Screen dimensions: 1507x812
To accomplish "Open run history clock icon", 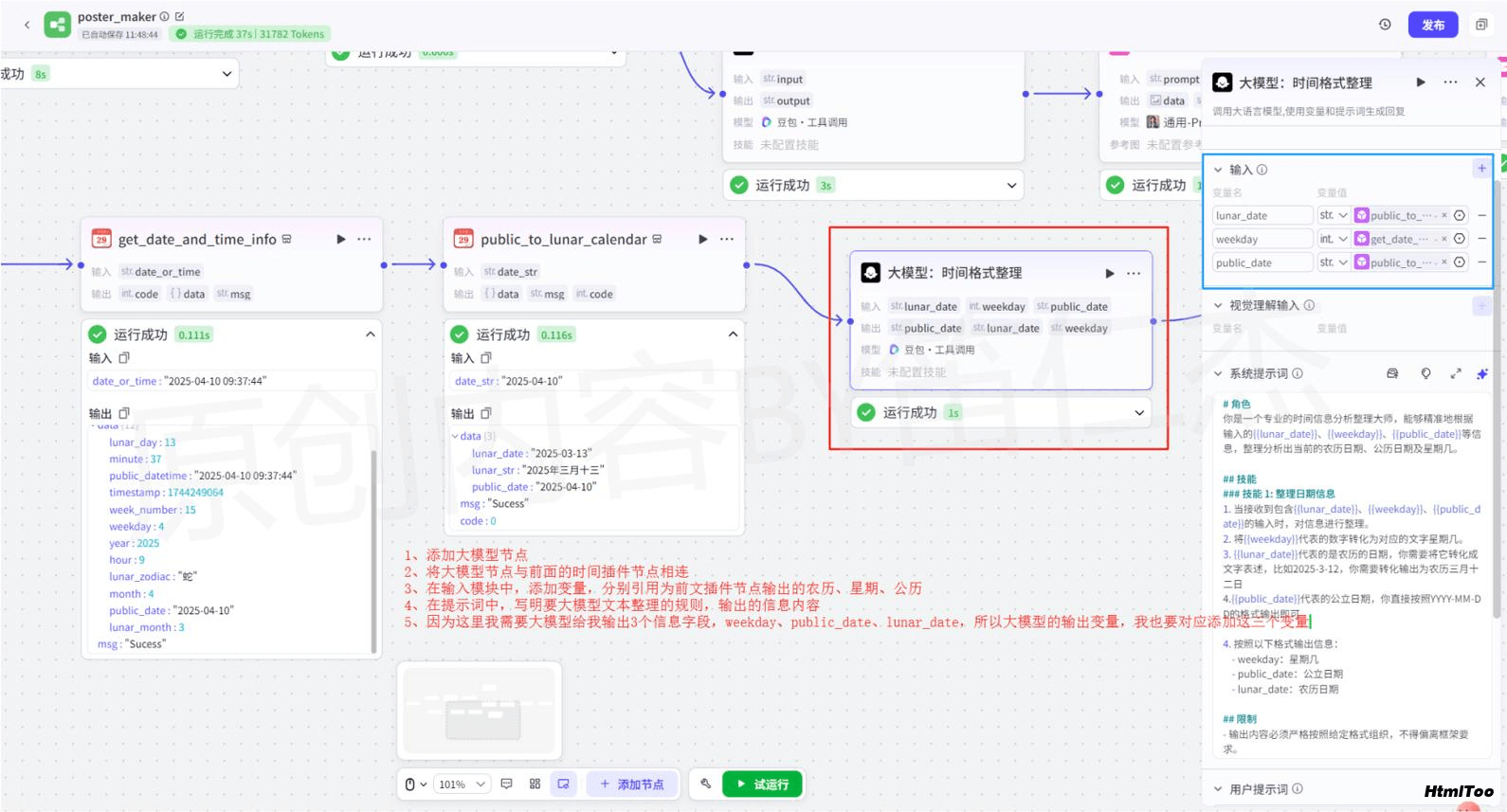I will [1385, 25].
